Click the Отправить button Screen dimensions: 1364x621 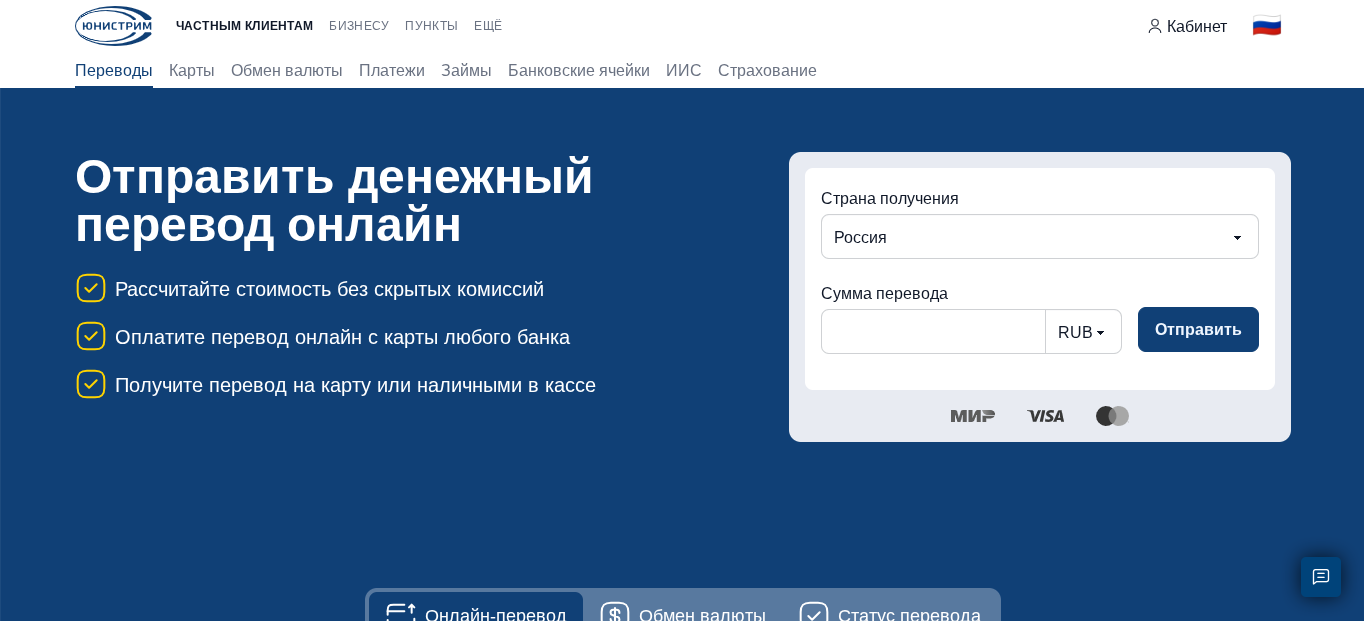click(x=1198, y=329)
